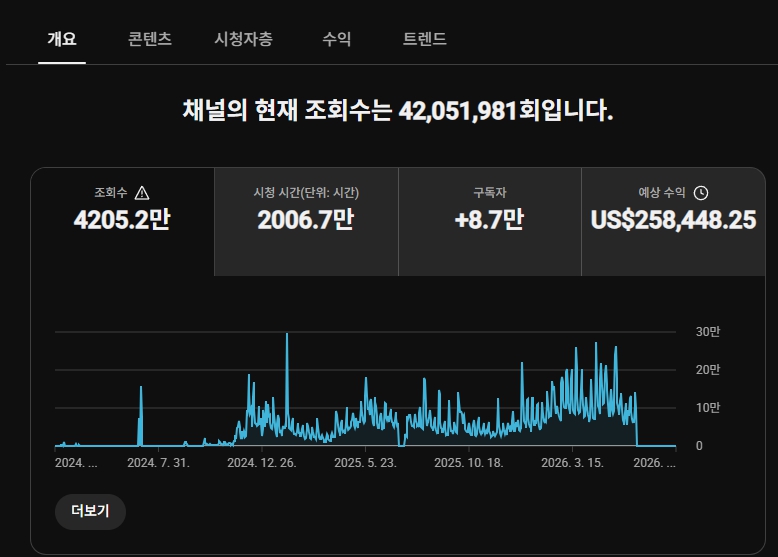This screenshot has width=778, height=557.
Task: Click the 30만 y-axis label
Action: (x=708, y=331)
